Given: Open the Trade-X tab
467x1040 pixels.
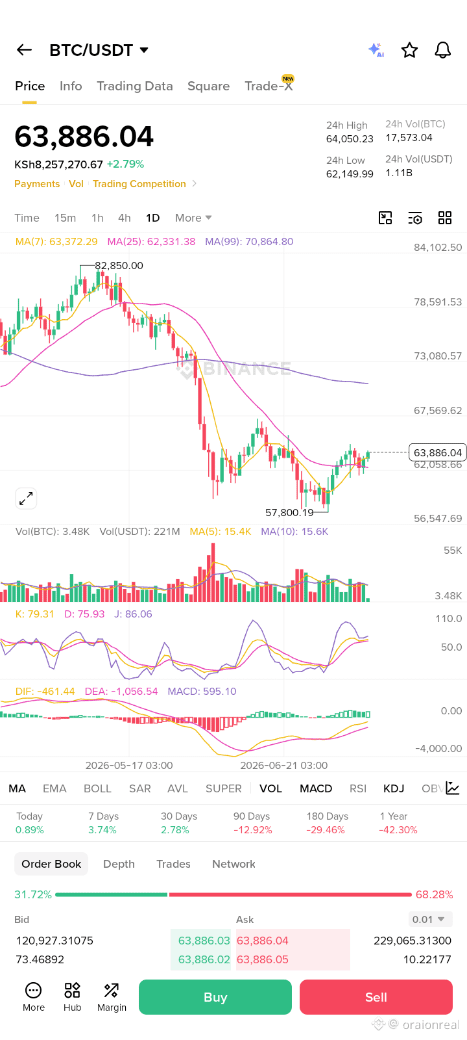Looking at the screenshot, I should tap(269, 86).
